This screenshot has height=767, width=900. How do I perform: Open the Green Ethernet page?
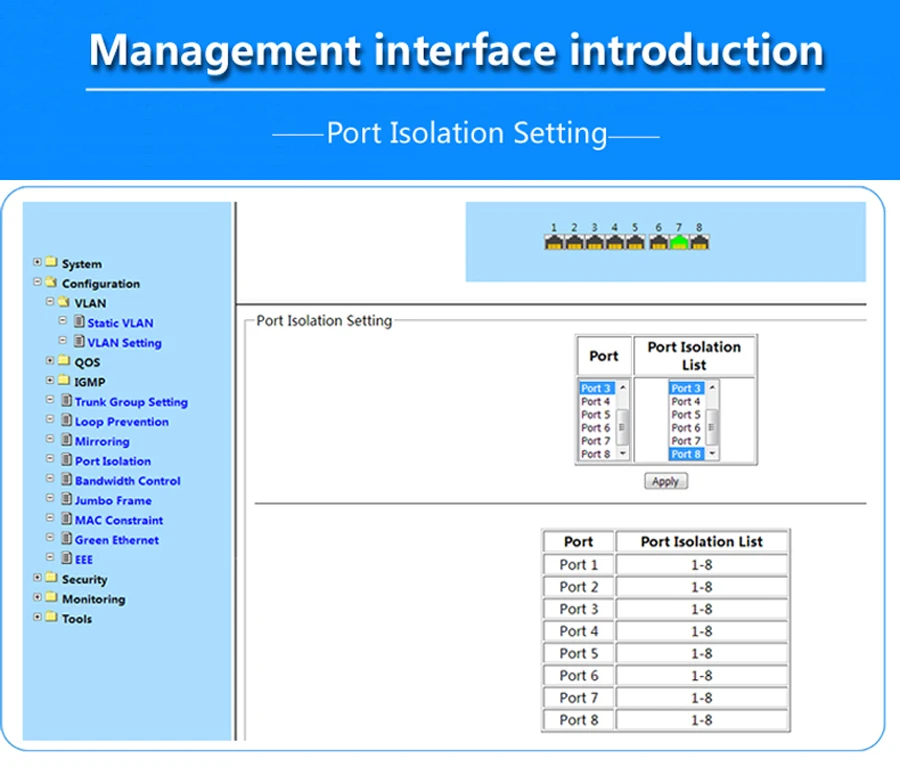117,540
